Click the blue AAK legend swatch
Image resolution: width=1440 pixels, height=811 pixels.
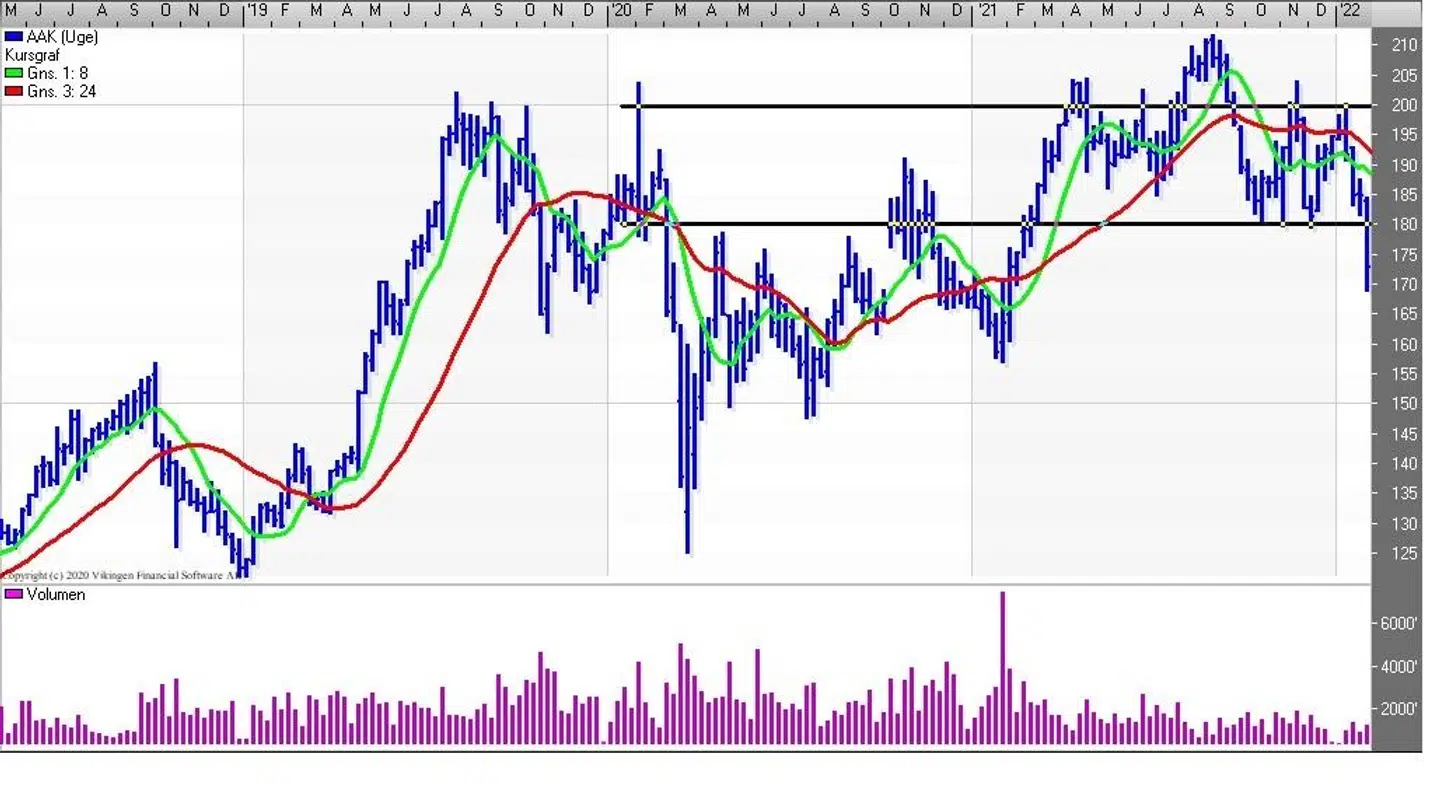(14, 37)
